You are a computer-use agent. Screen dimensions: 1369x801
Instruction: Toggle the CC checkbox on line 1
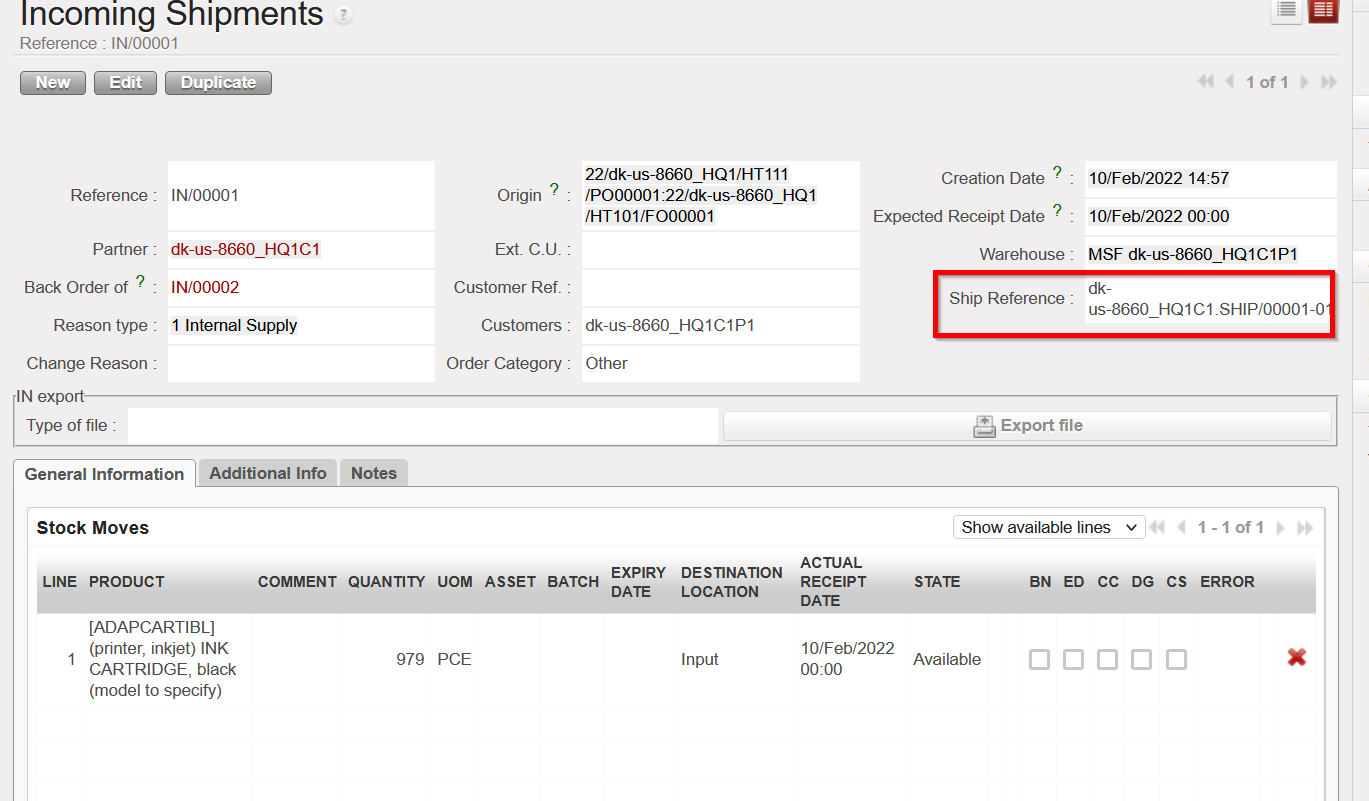(x=1108, y=659)
